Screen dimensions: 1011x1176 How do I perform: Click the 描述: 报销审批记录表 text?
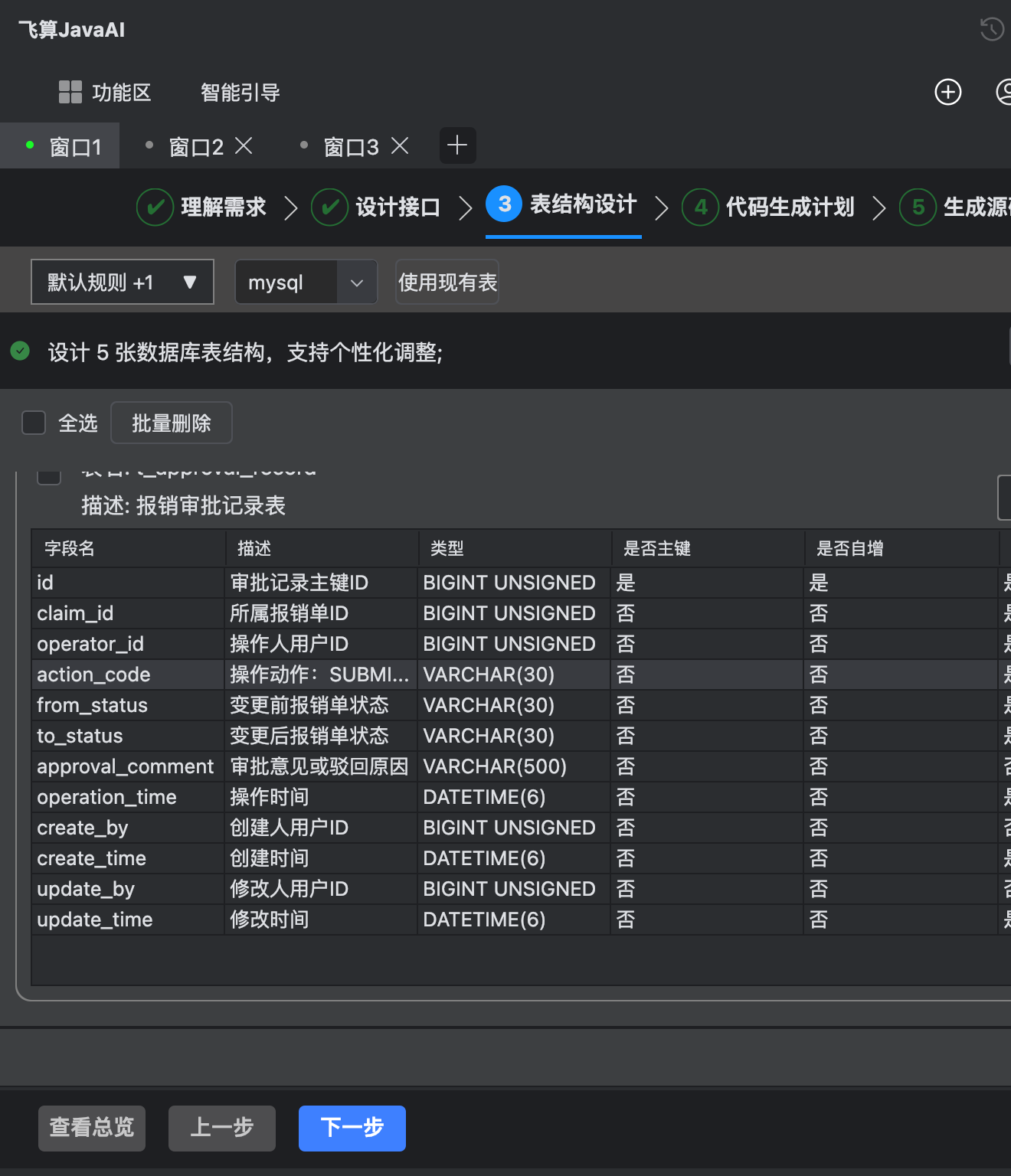click(x=184, y=505)
